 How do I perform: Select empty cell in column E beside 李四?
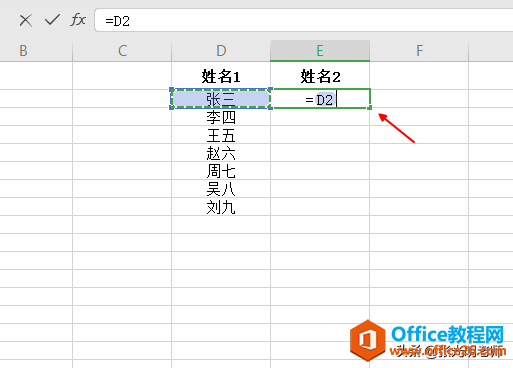click(x=320, y=117)
